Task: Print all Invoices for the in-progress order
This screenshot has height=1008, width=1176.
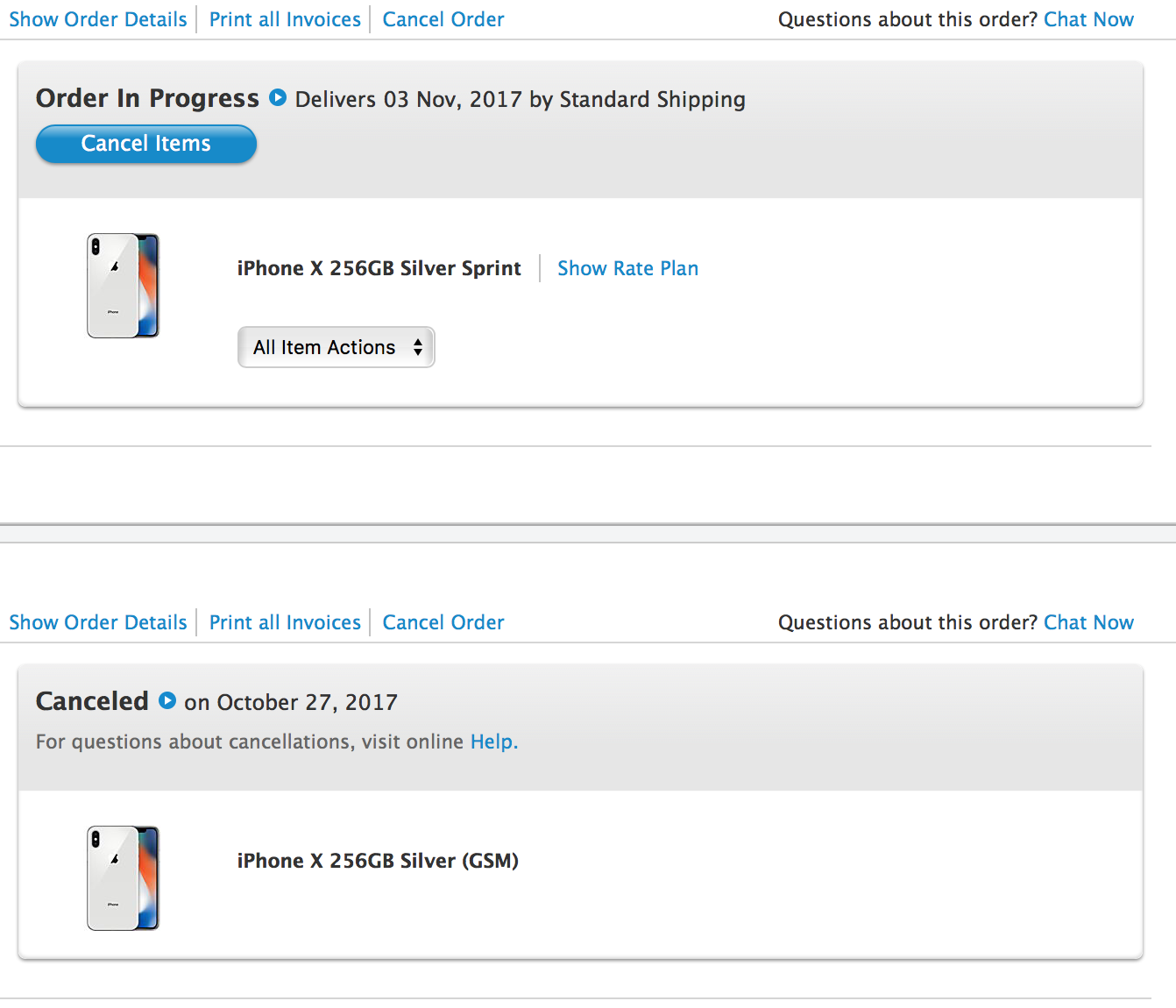Action: pos(285,19)
